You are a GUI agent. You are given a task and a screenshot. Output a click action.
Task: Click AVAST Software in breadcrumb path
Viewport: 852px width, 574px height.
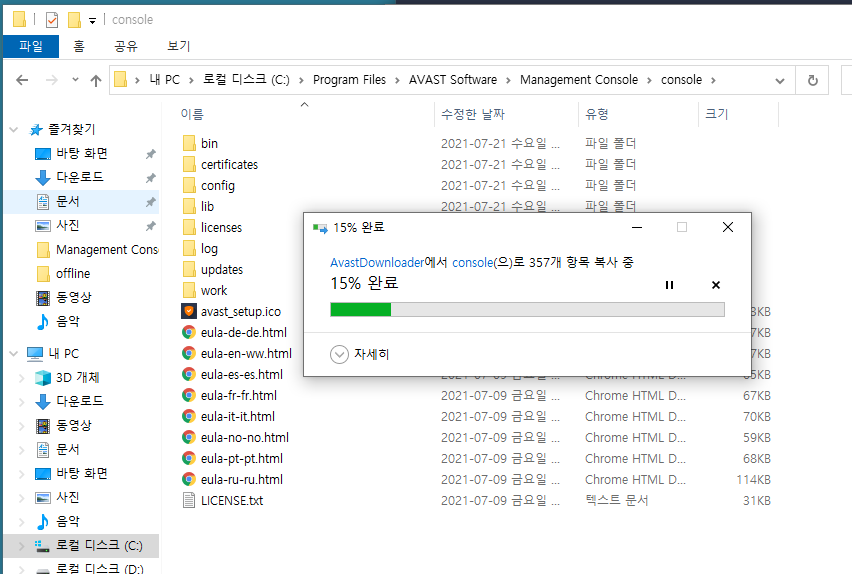[453, 80]
